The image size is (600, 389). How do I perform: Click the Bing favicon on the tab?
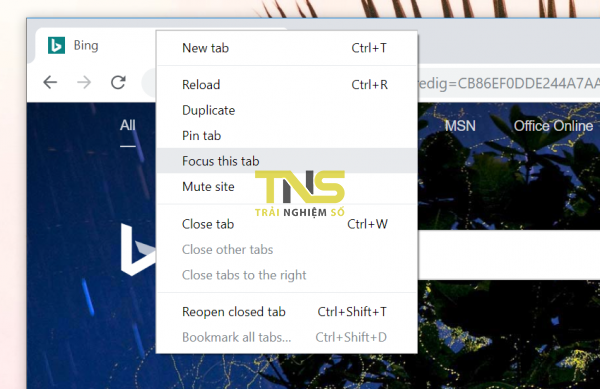[56, 46]
